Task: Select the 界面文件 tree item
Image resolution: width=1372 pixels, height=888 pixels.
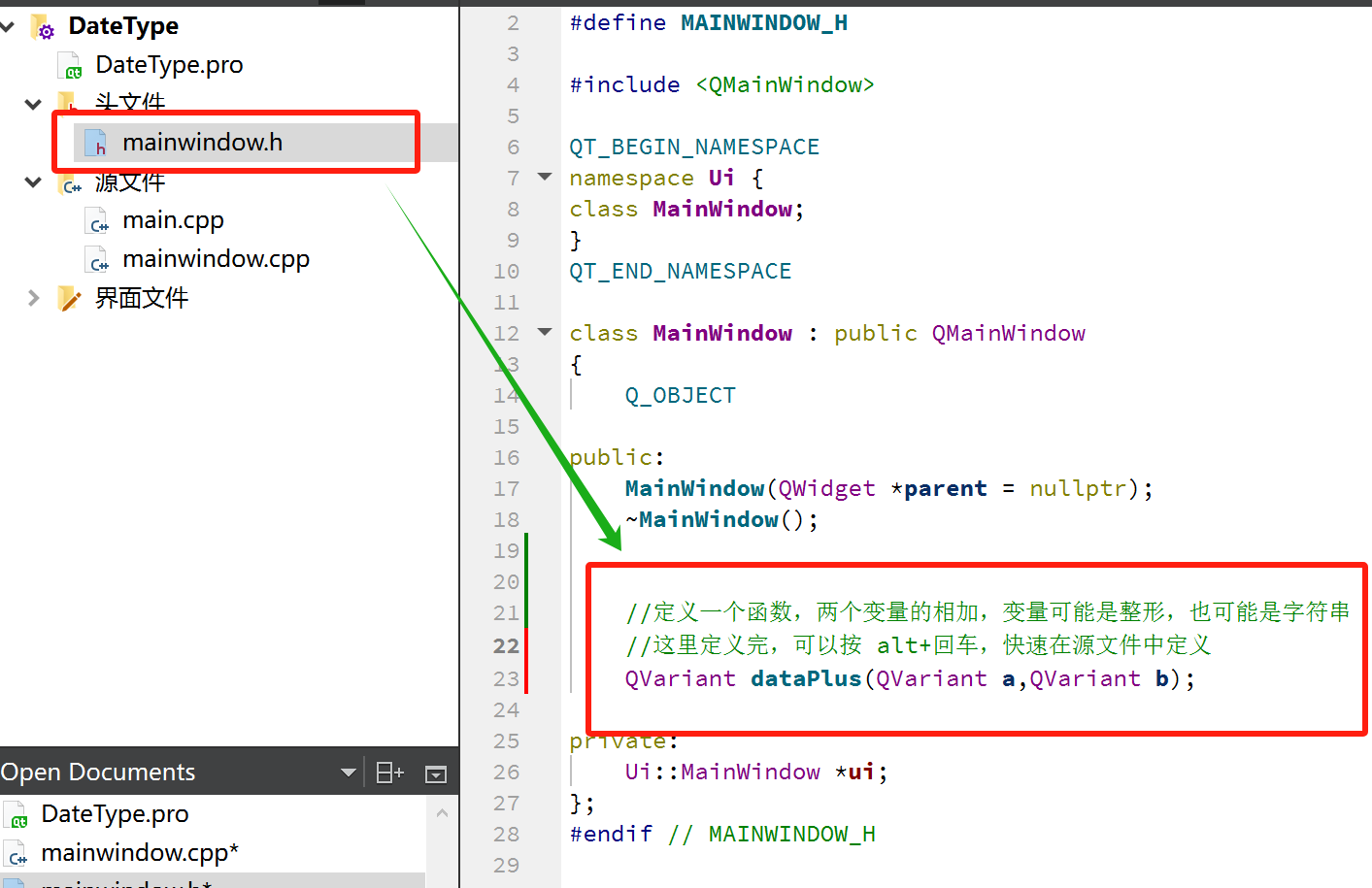Action: 142,298
